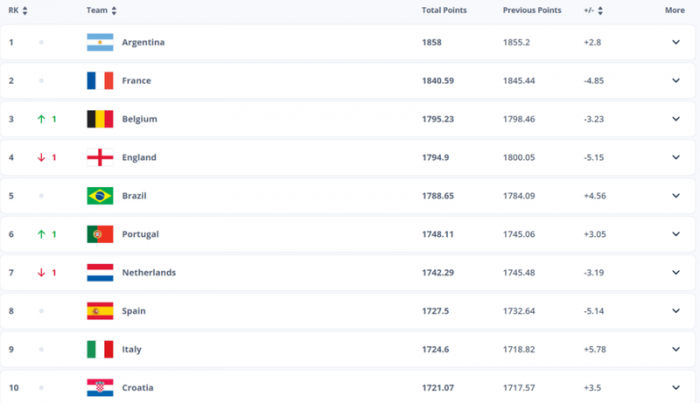Image resolution: width=700 pixels, height=403 pixels.
Task: Click Netherlands' red down rank arrow
Action: click(x=41, y=272)
